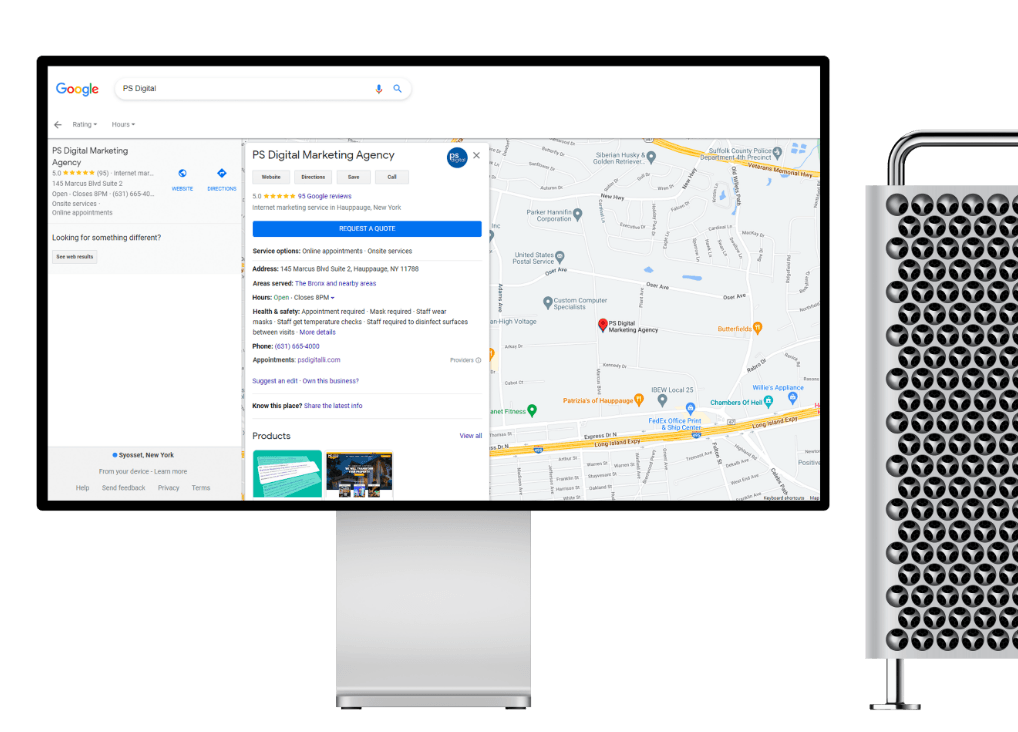Click the Learn more link
1018x732 pixels.
[x=171, y=472]
